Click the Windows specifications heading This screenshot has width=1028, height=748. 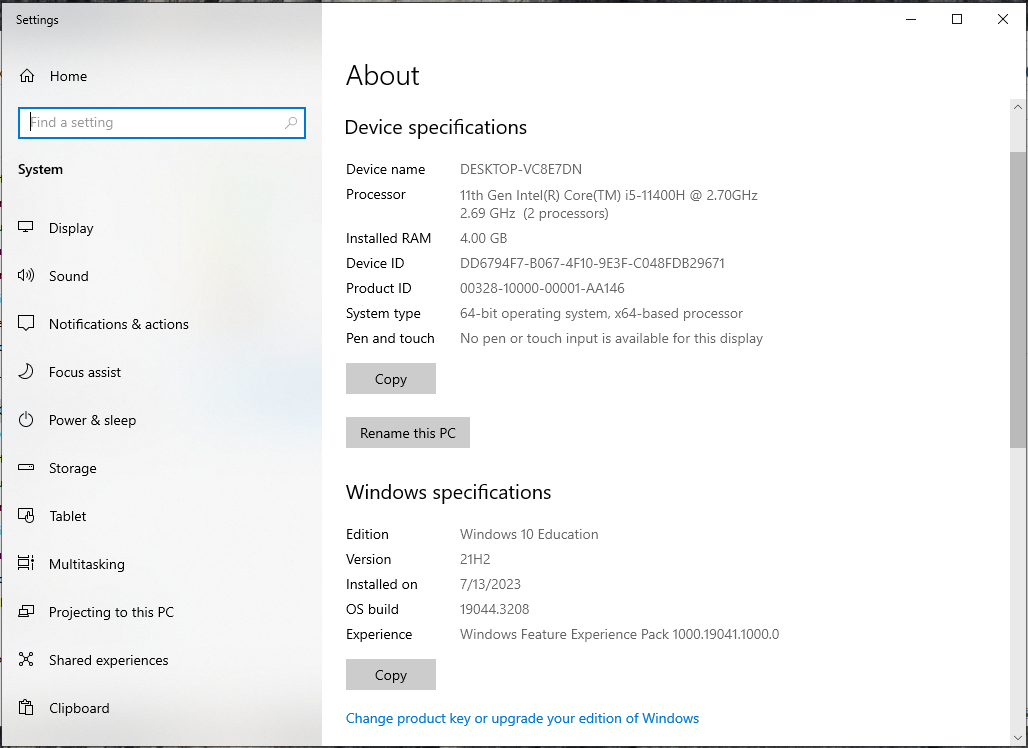pyautogui.click(x=448, y=492)
